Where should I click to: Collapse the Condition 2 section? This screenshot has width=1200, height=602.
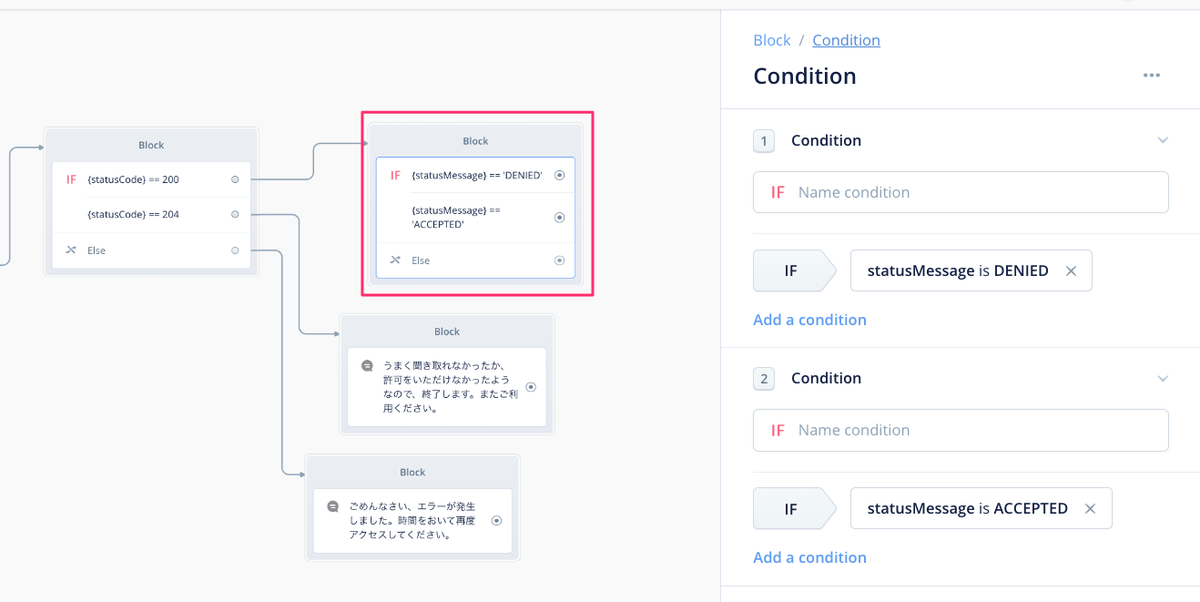coord(1162,378)
